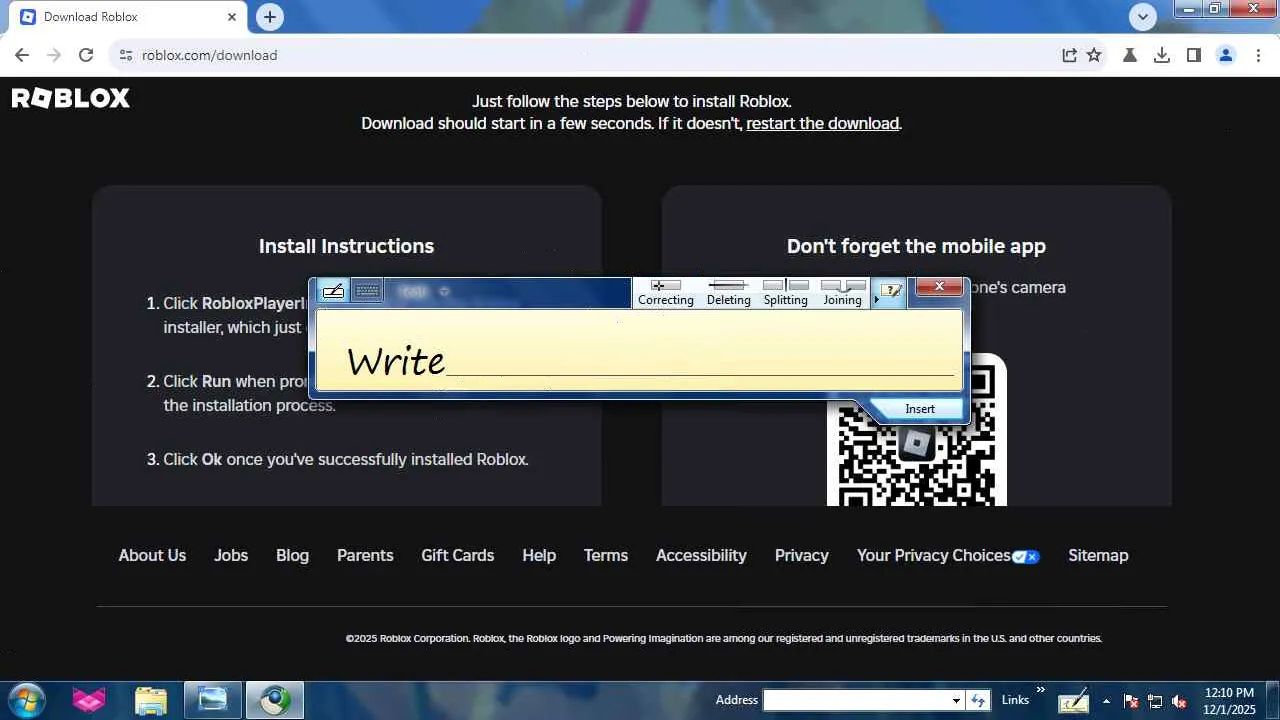Open the Chrome profile menu

1226,55
